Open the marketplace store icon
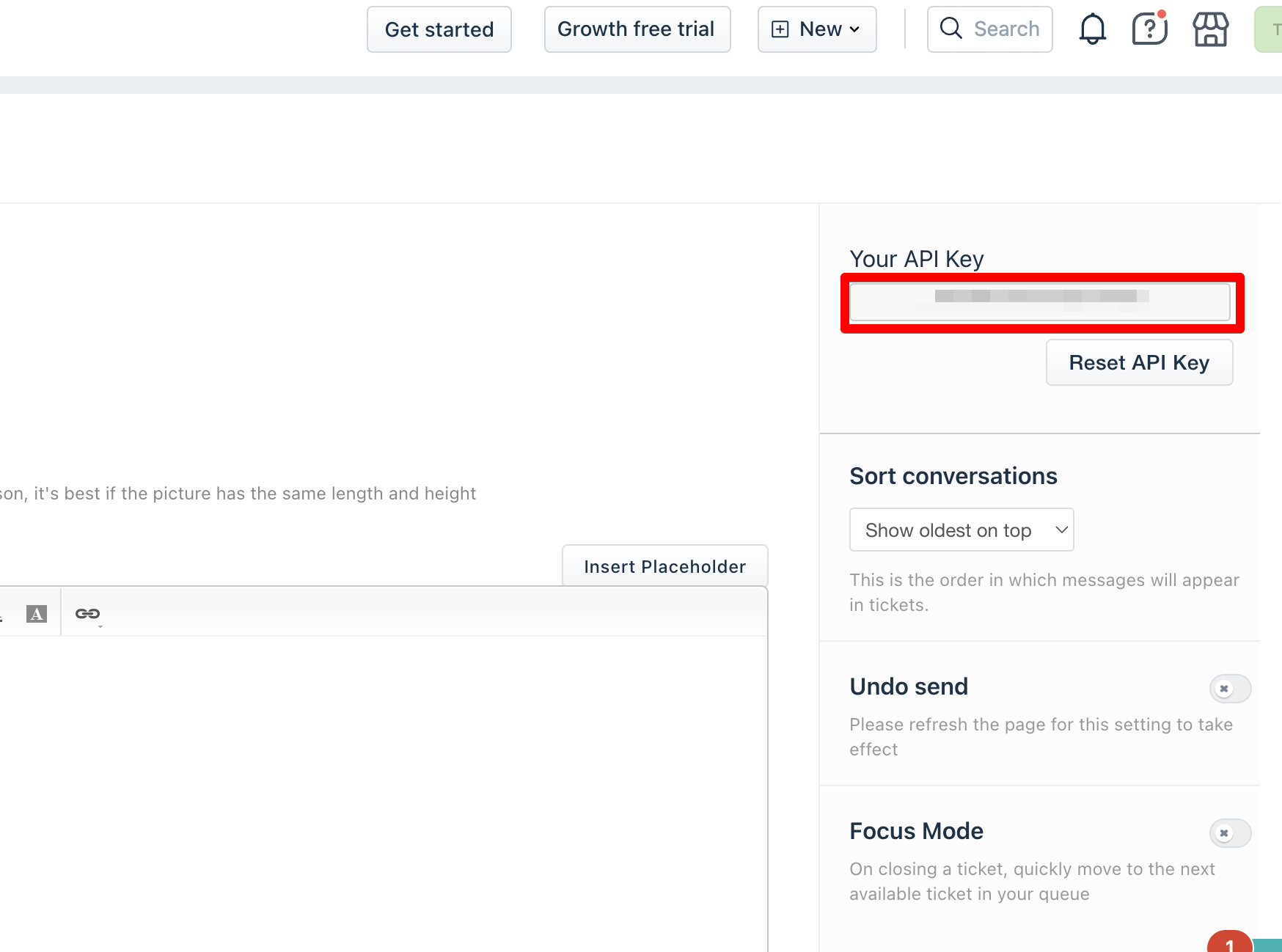 click(x=1210, y=29)
